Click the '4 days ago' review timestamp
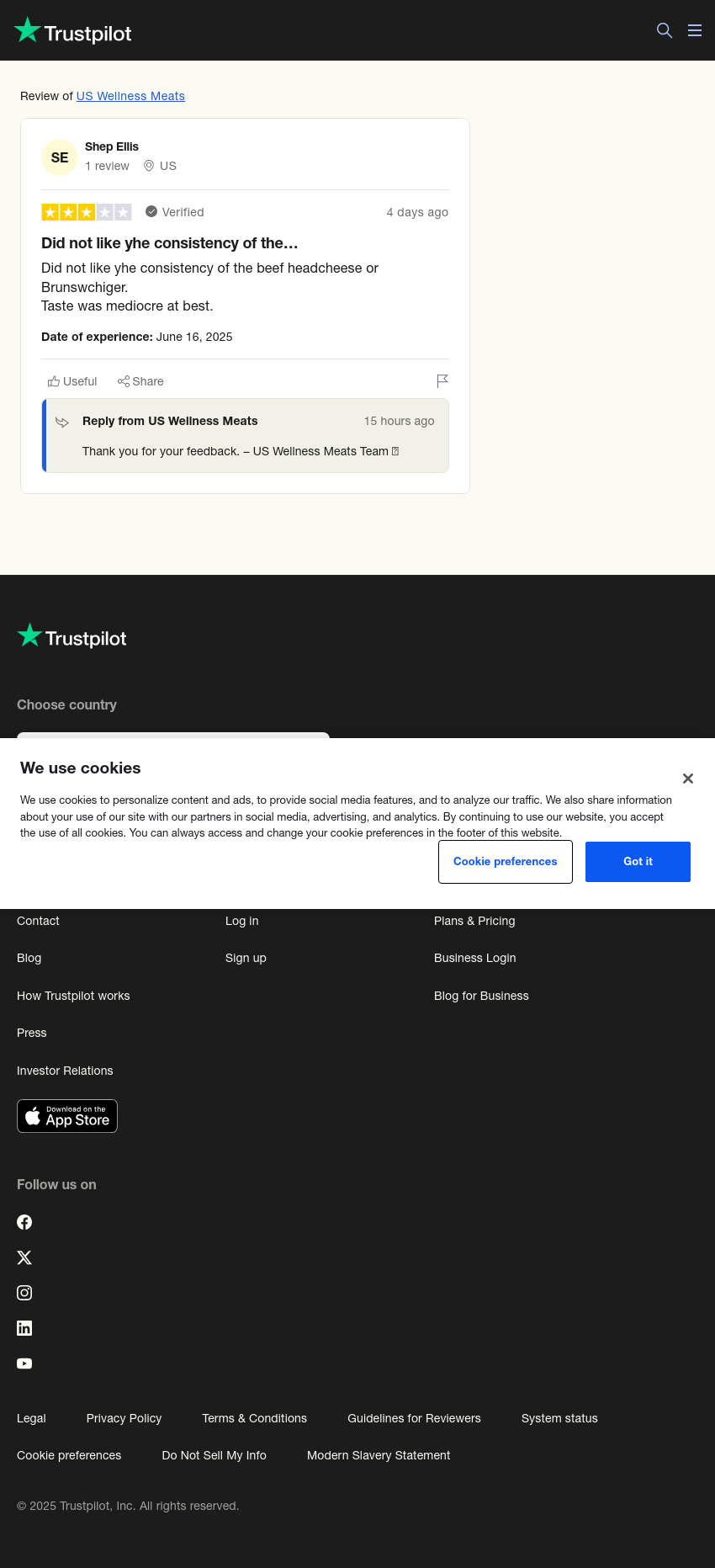Image resolution: width=715 pixels, height=1568 pixels. [417, 212]
